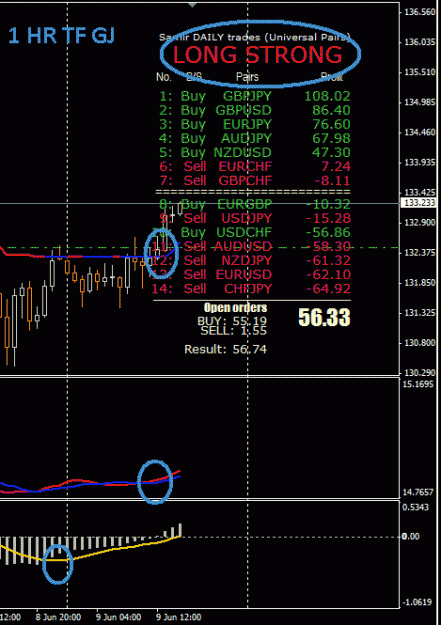
Task: Select the 14.7657 indicator scale value
Action: 418,493
